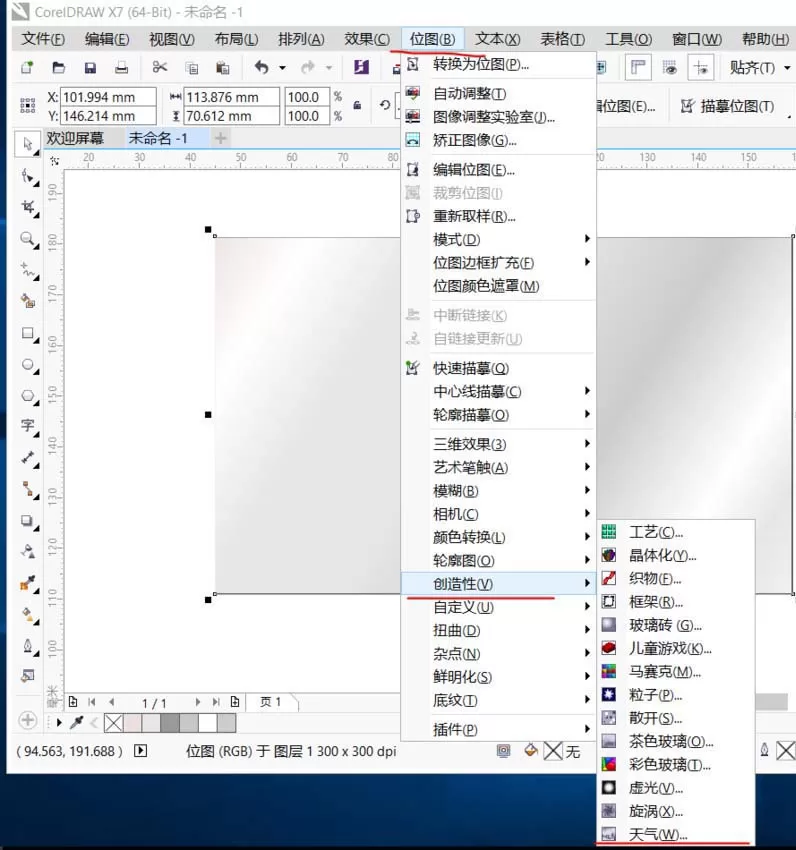Image resolution: width=796 pixels, height=850 pixels.
Task: Click the Quick customize plus circle icon
Action: (x=28, y=720)
